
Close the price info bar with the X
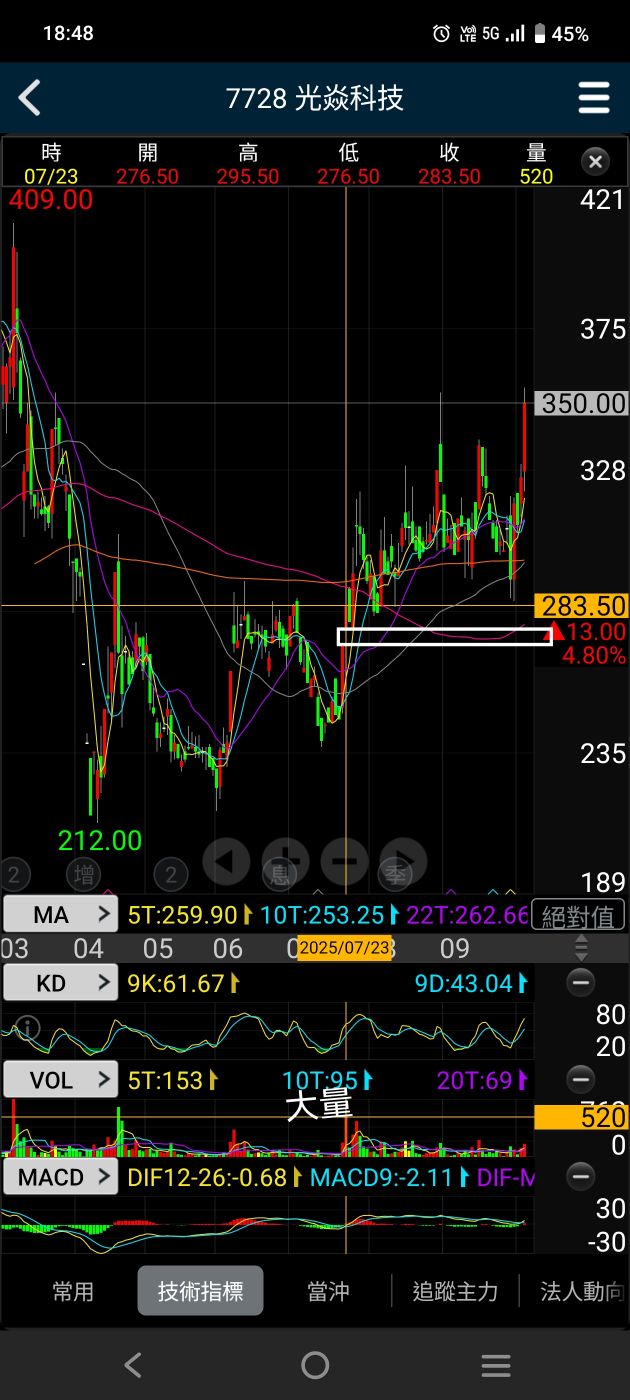pos(595,161)
